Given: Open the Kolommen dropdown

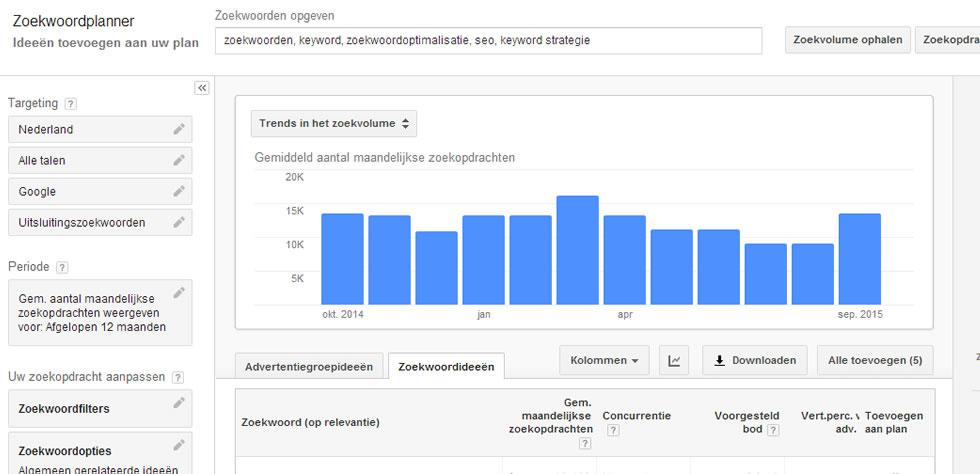Looking at the screenshot, I should pos(604,360).
